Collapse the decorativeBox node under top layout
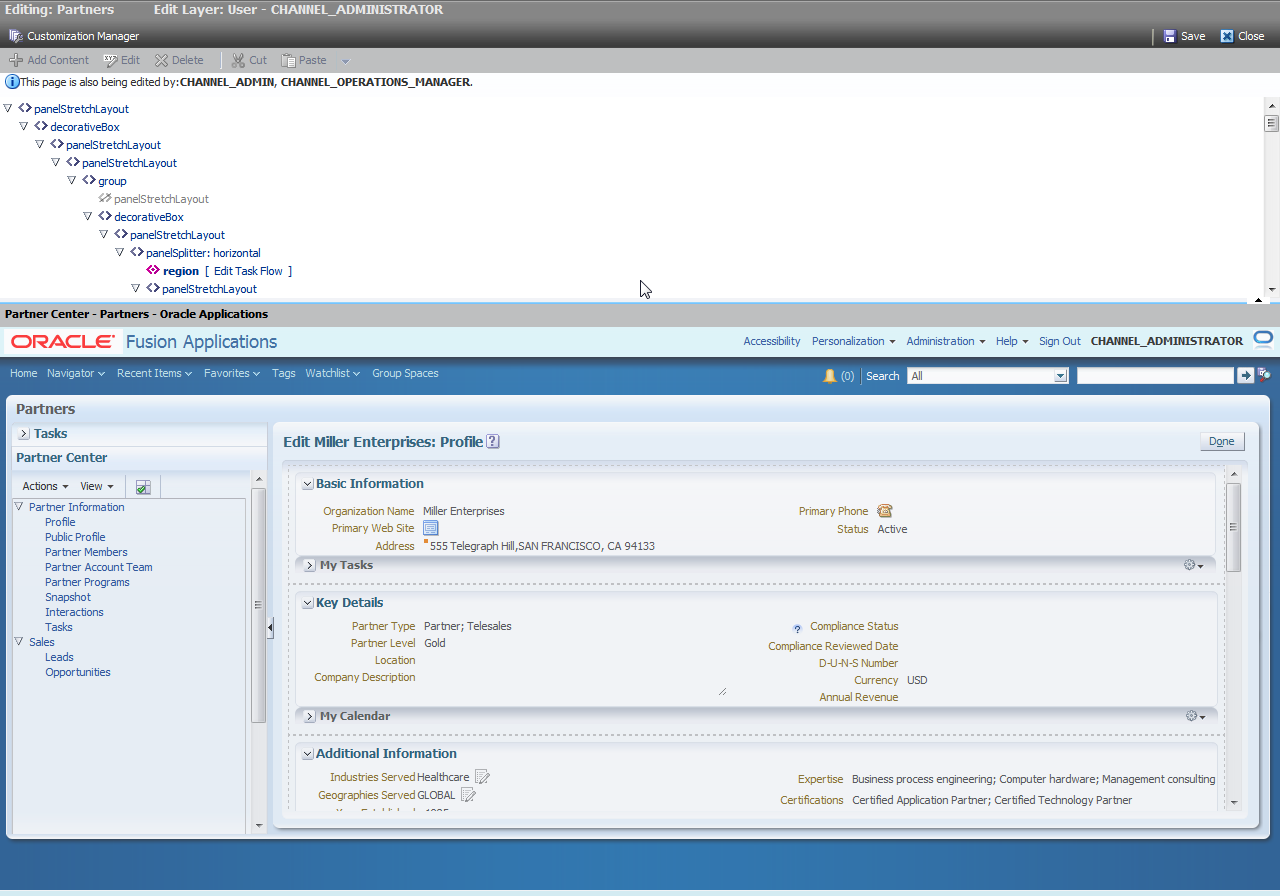Viewport: 1280px width, 896px height. (x=24, y=127)
